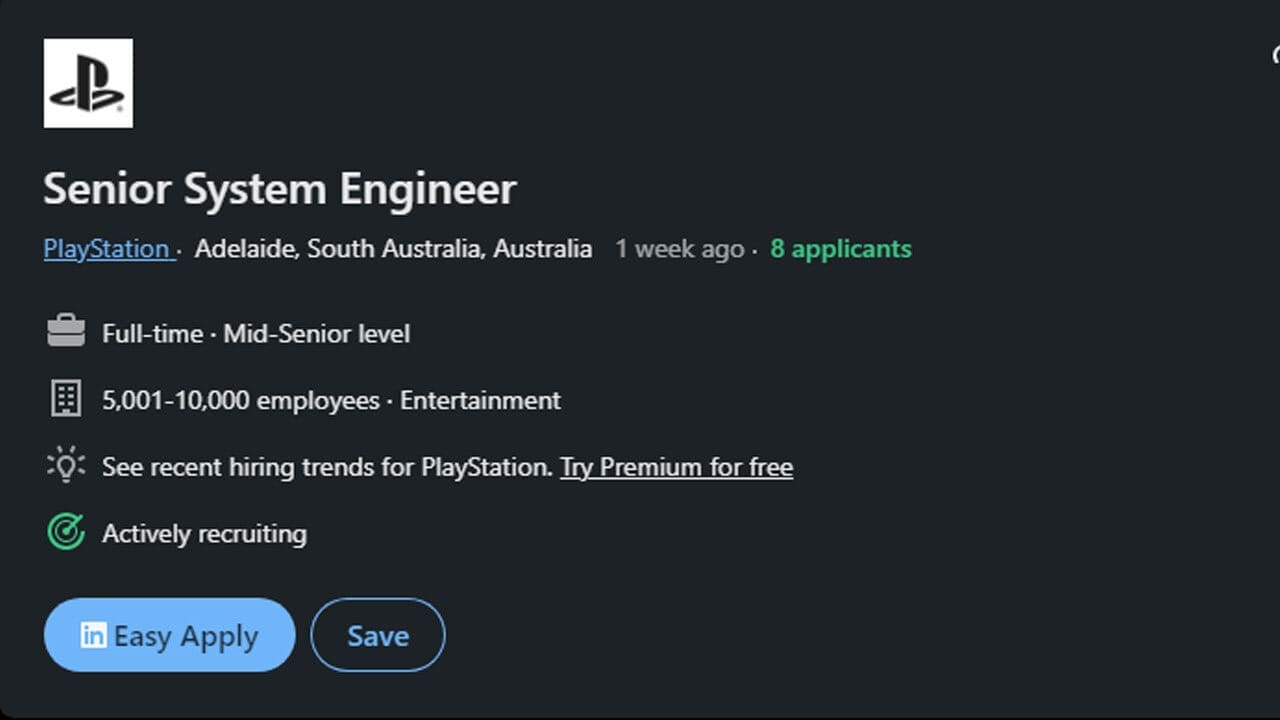Click the LinkedIn logo inside Easy Apply
1280x720 pixels.
pyautogui.click(x=93, y=635)
